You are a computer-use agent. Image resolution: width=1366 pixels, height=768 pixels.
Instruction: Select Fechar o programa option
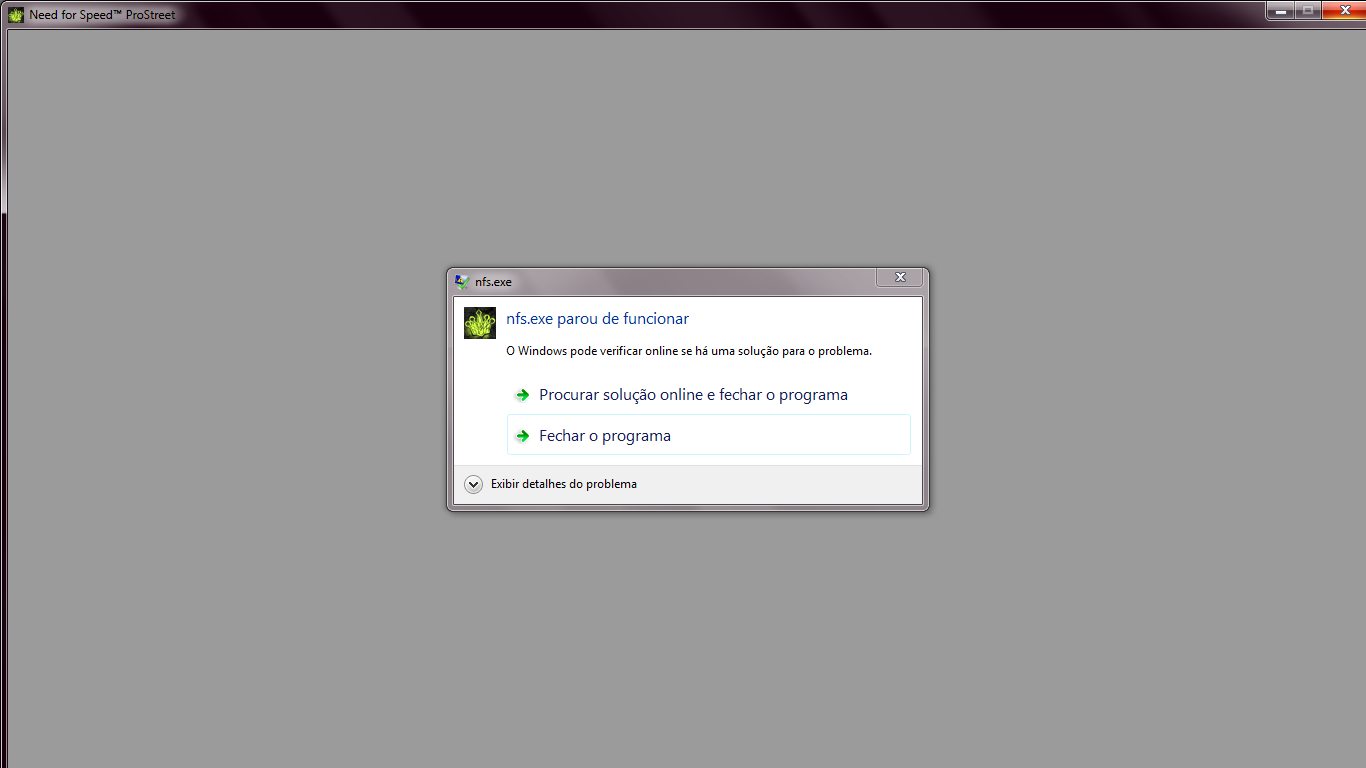(708, 435)
